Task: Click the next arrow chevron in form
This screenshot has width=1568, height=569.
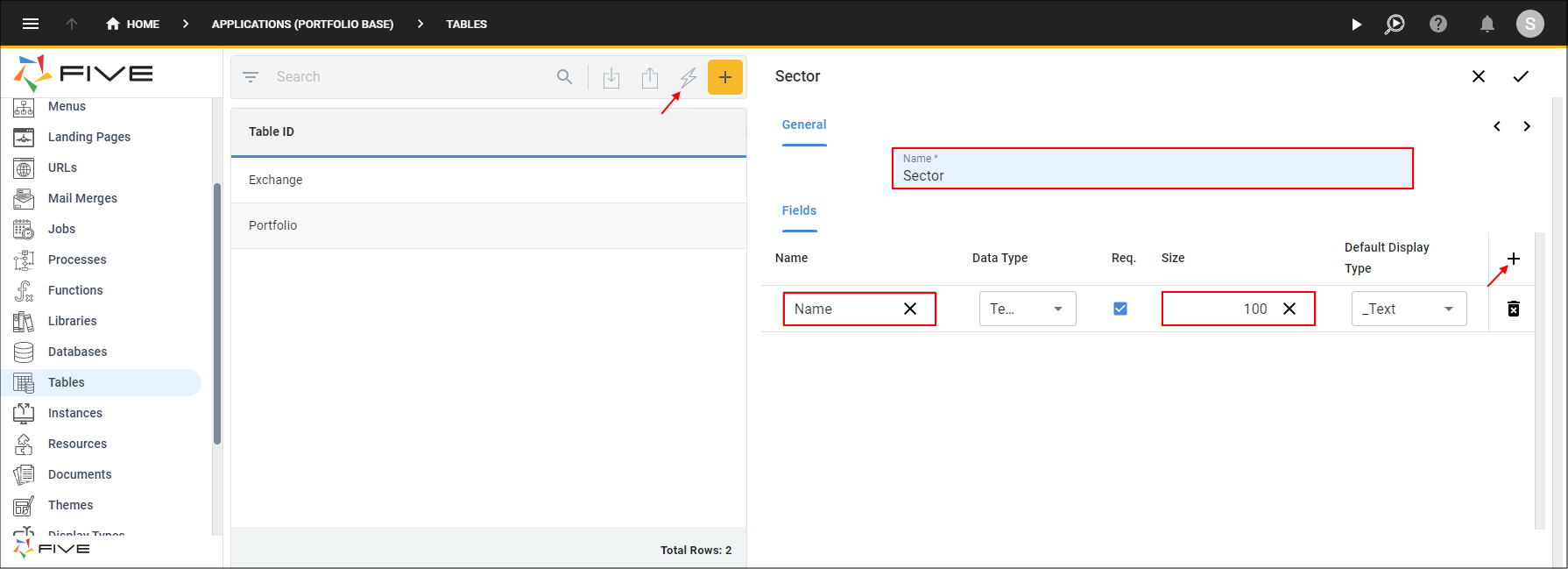Action: (x=1527, y=126)
